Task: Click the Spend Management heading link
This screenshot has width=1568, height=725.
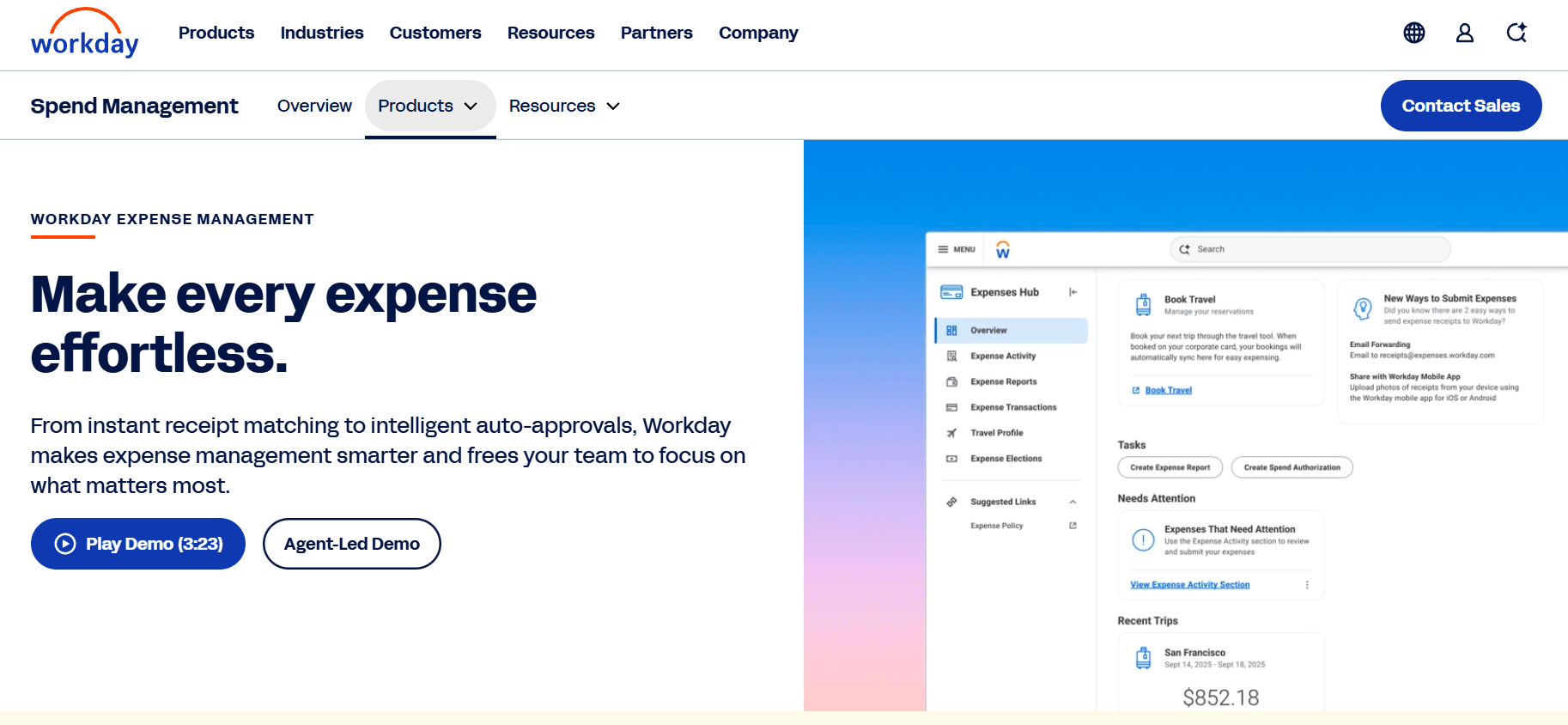Action: [135, 106]
